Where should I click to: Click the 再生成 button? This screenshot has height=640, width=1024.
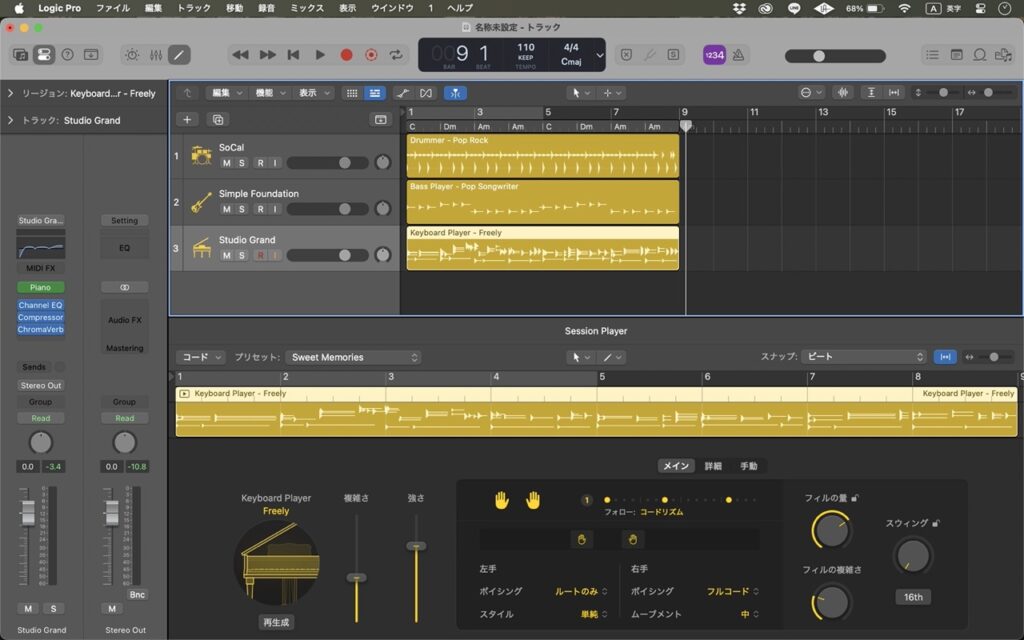(x=276, y=622)
